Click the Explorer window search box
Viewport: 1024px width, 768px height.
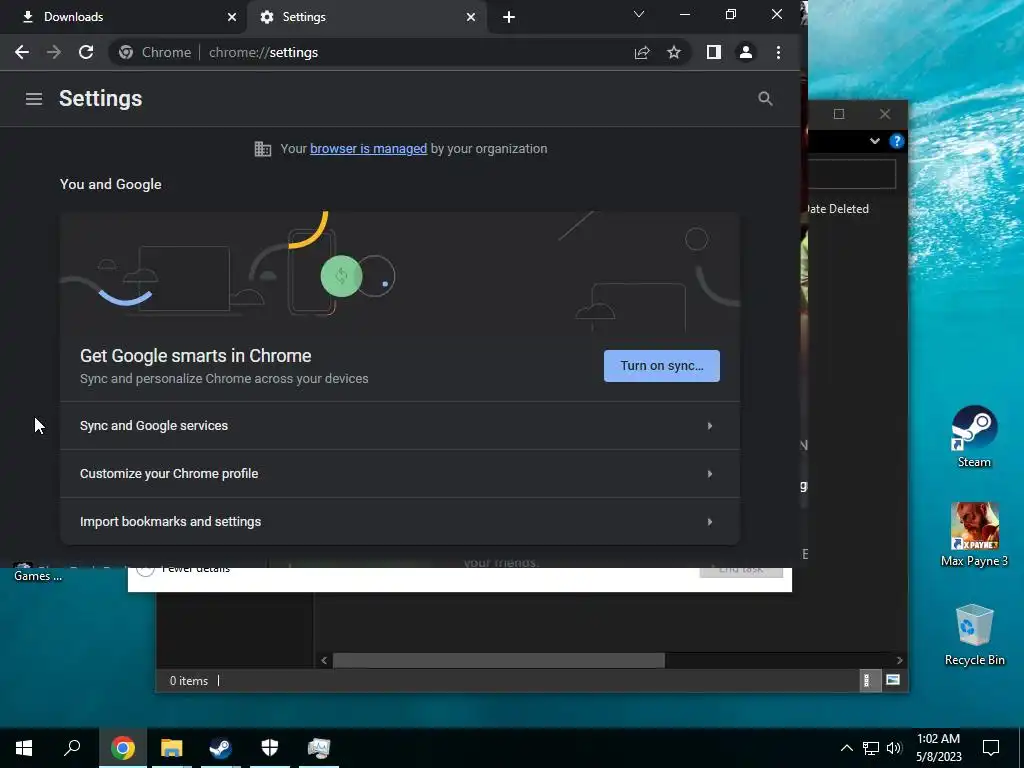click(852, 174)
